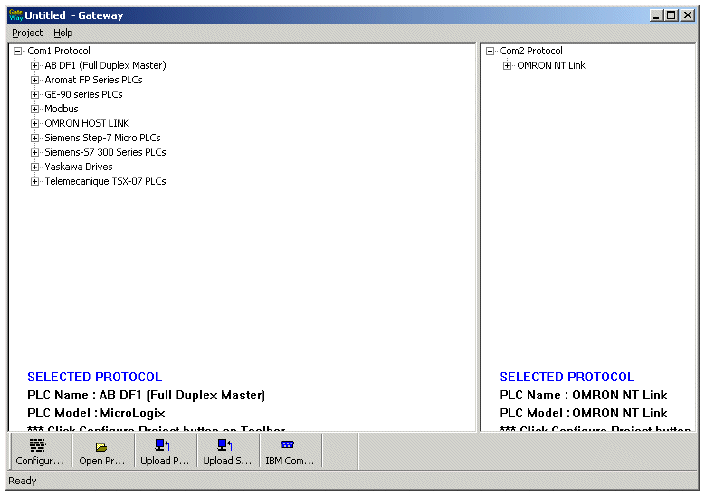Select AB DF1 (Full Duplex Master) protocol
The image size is (703, 494).
point(105,65)
